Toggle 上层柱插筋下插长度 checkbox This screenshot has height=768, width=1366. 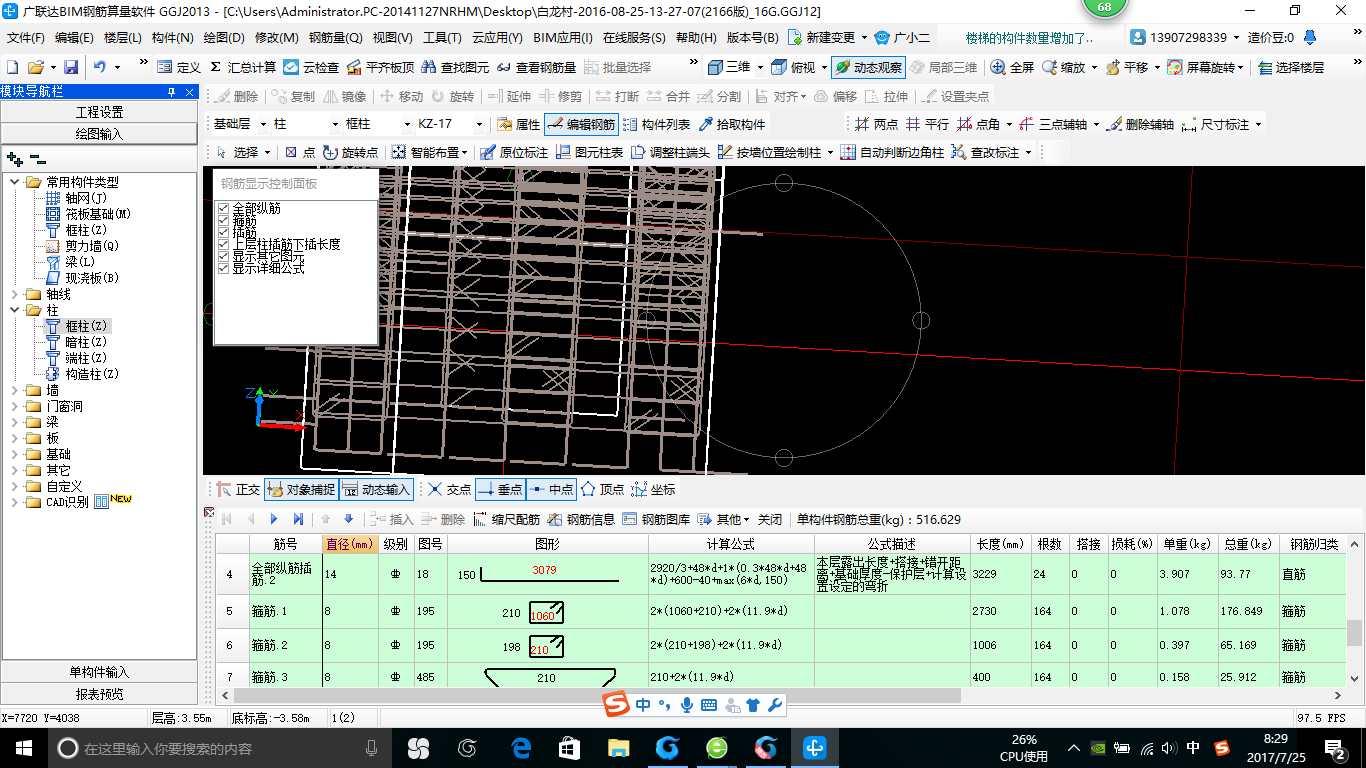(223, 245)
